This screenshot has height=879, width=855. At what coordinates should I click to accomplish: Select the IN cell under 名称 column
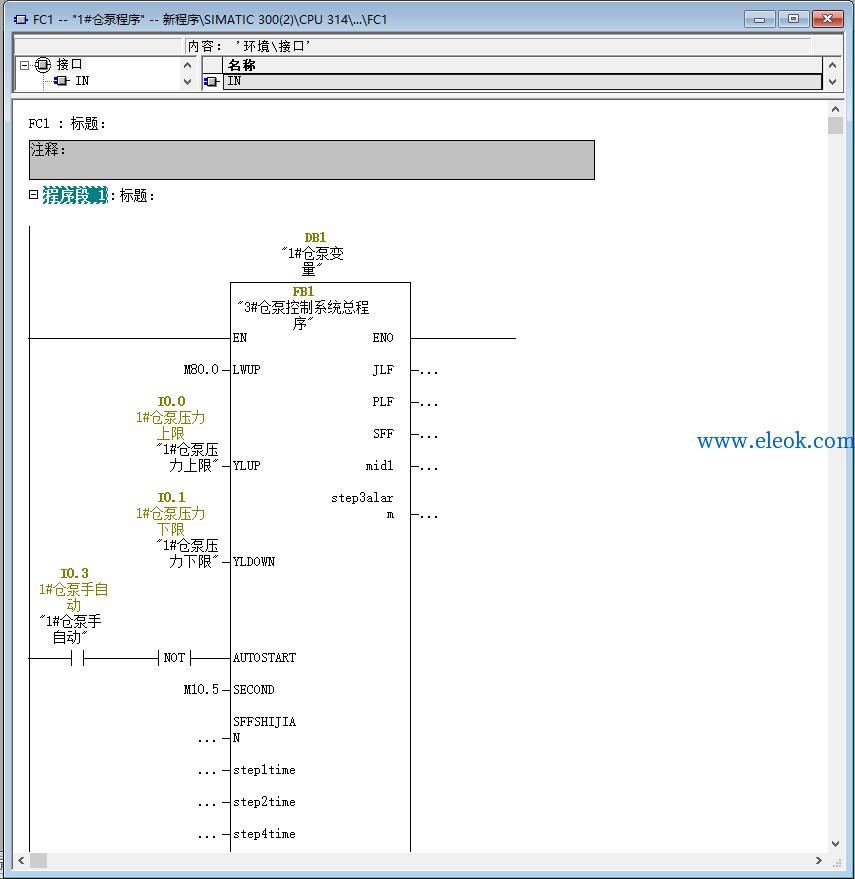point(523,82)
